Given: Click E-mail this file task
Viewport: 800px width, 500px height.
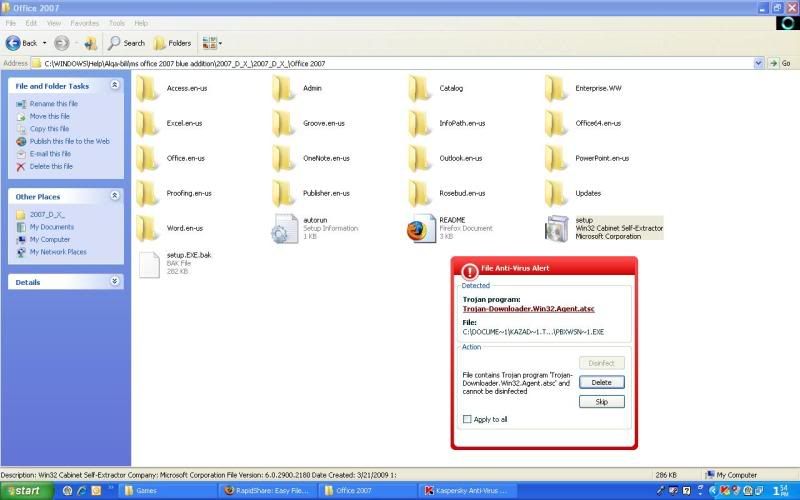Looking at the screenshot, I should 50,154.
